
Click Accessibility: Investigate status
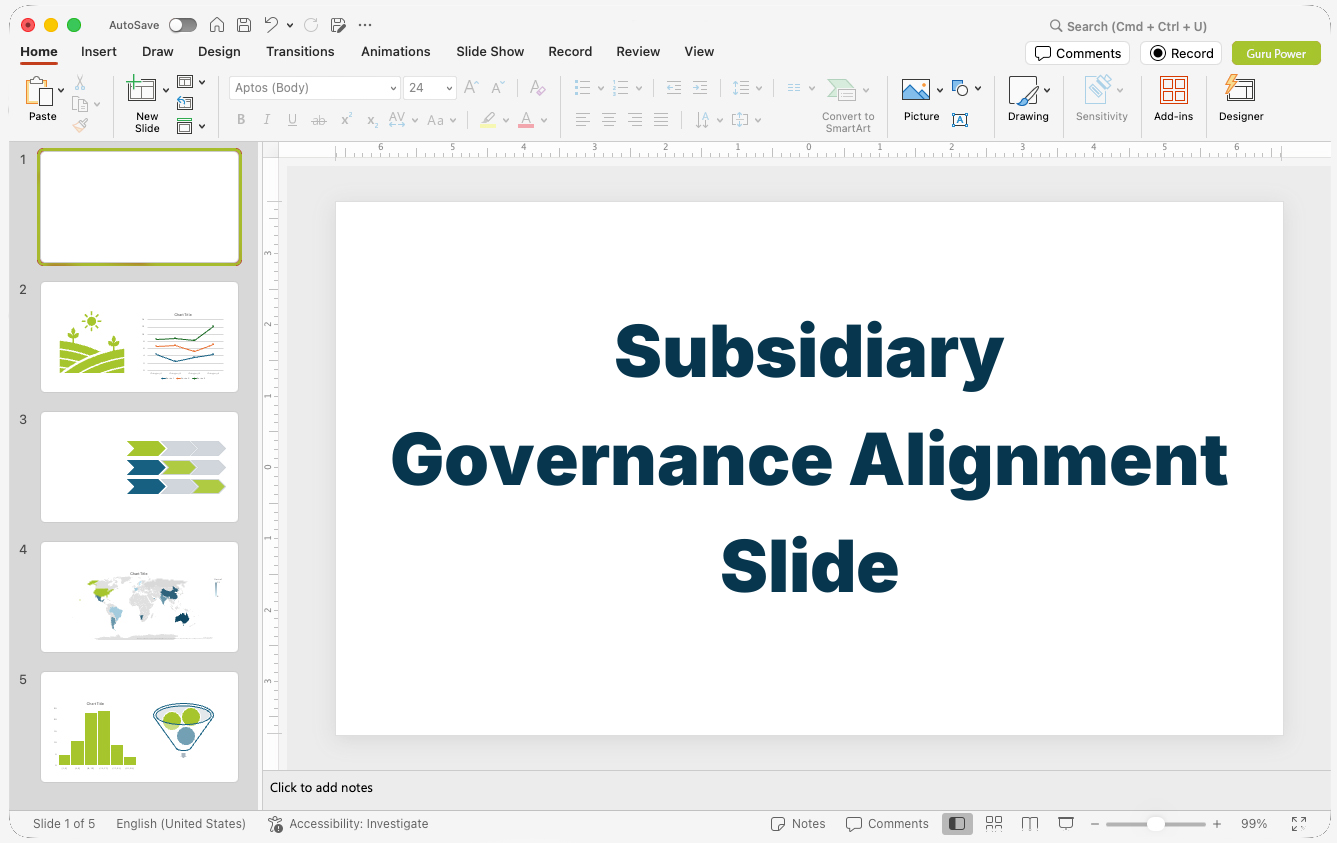(348, 824)
